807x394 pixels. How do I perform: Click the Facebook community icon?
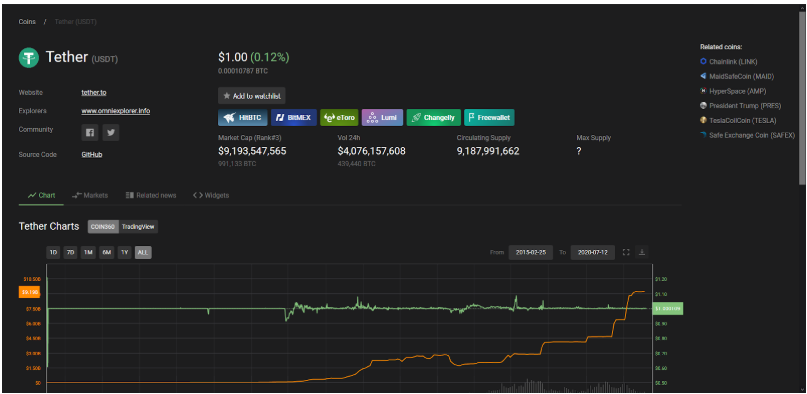point(90,132)
